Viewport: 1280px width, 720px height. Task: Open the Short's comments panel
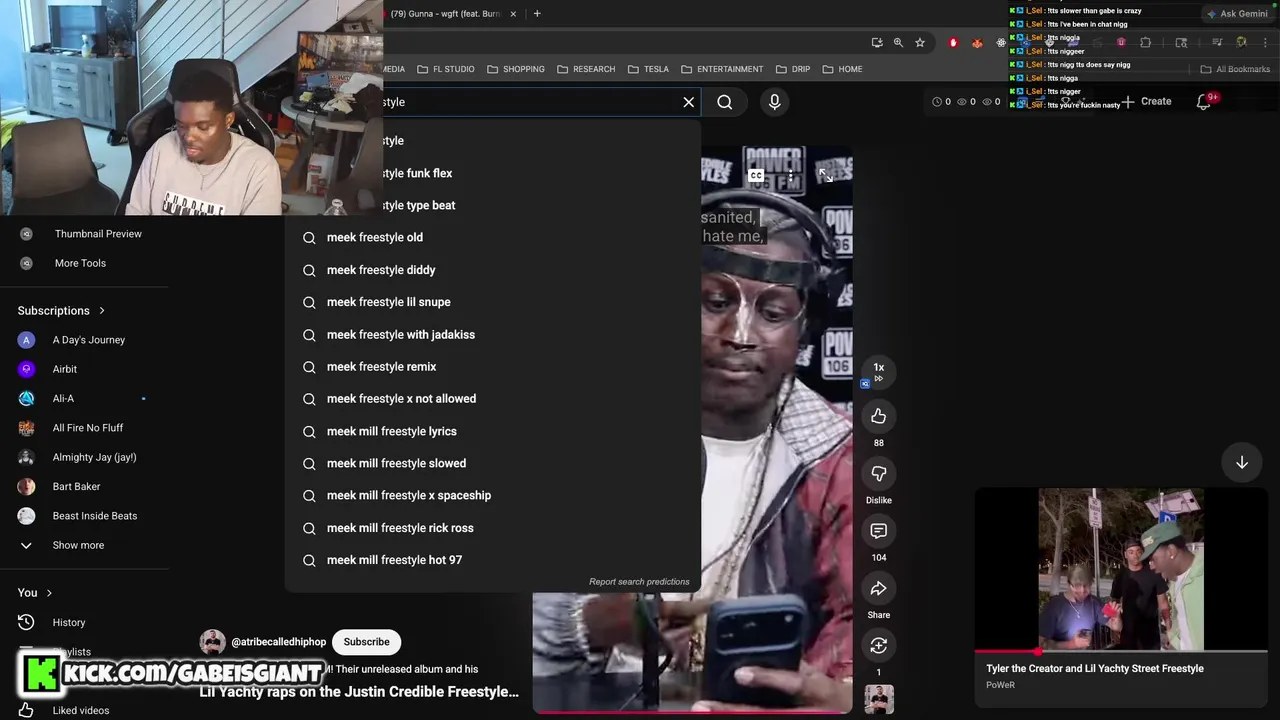[x=879, y=531]
